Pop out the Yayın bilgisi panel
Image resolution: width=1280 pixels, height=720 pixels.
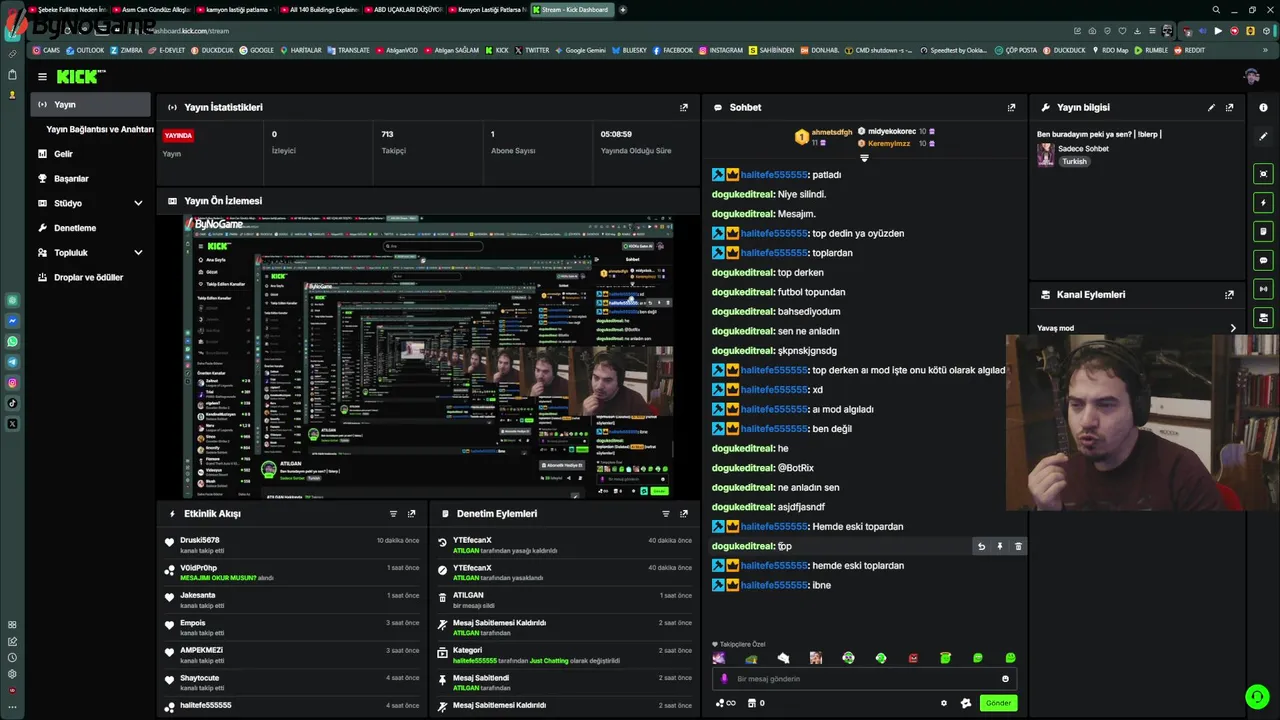tap(1230, 107)
